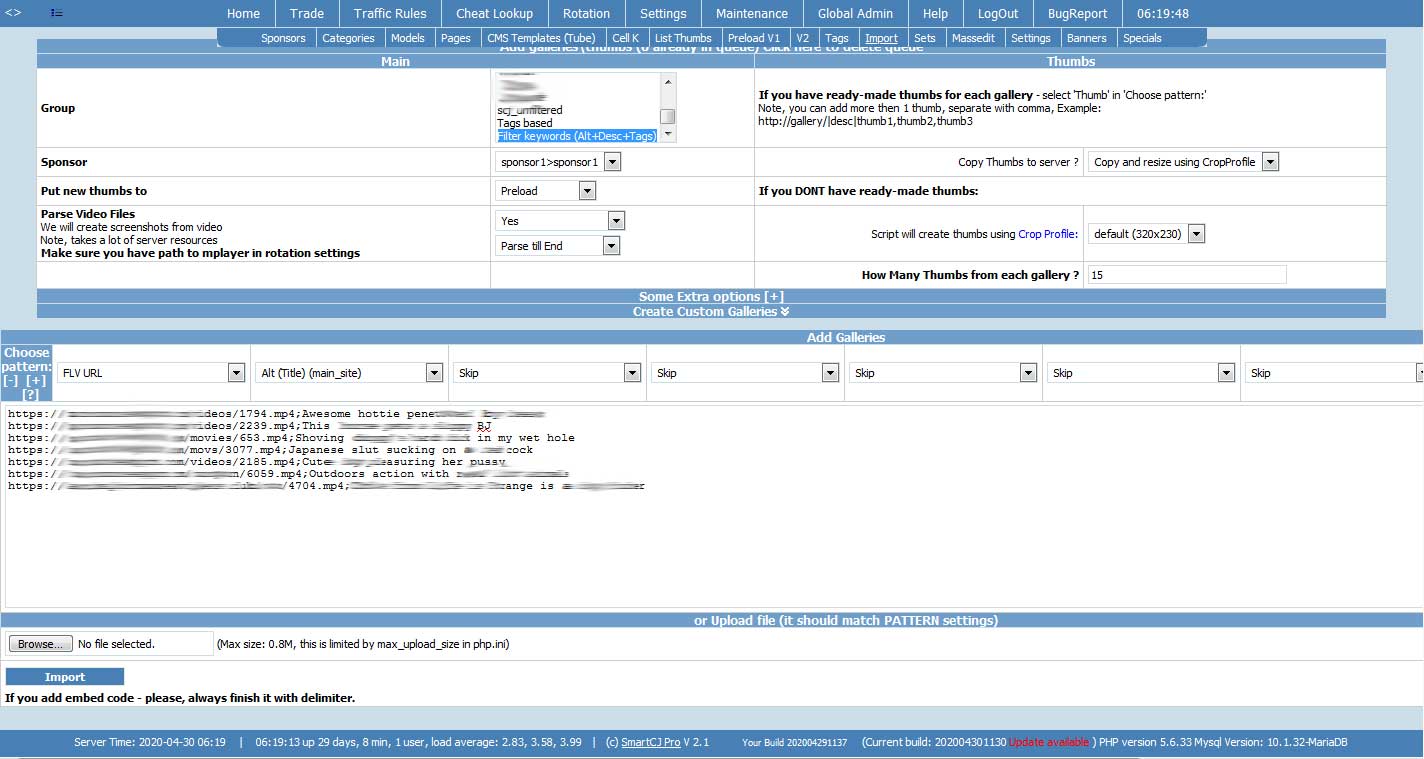The width and height of the screenshot is (1424, 759).
Task: Go to Categories submenu tab
Action: tap(349, 38)
